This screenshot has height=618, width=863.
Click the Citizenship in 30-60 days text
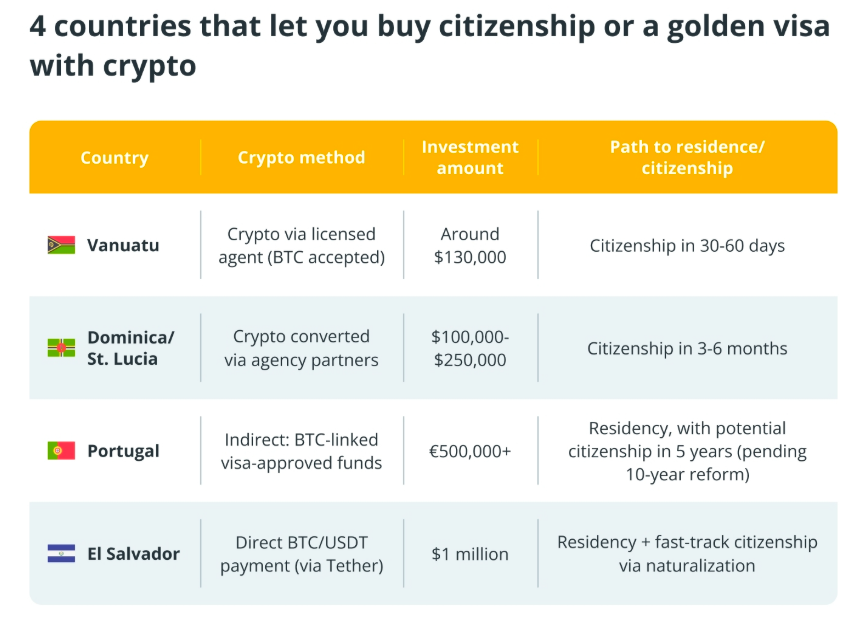[x=687, y=245]
